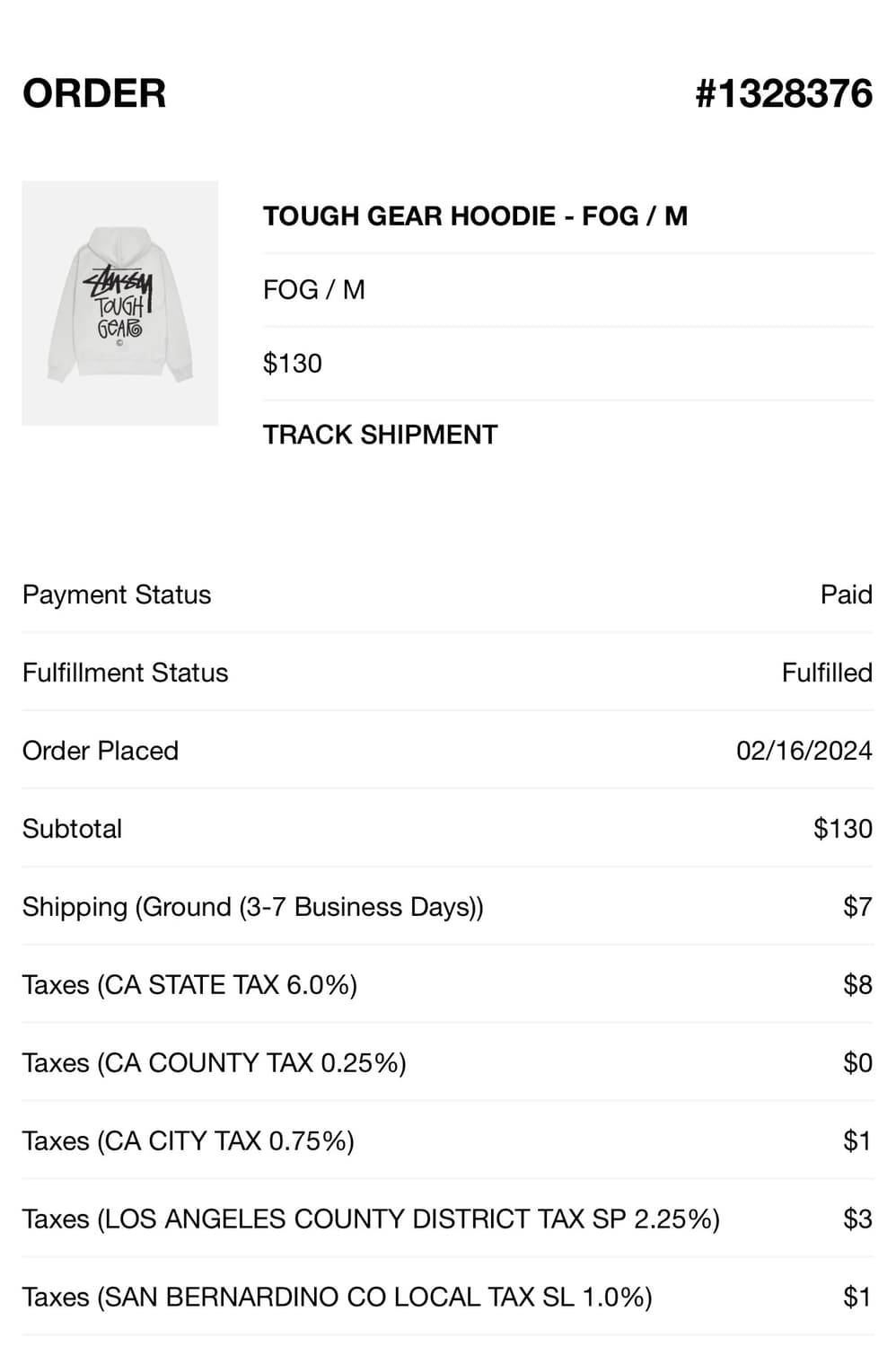The height and width of the screenshot is (1347, 896).
Task: Click the Tough Gear Hoodie product title
Action: pyautogui.click(x=475, y=216)
